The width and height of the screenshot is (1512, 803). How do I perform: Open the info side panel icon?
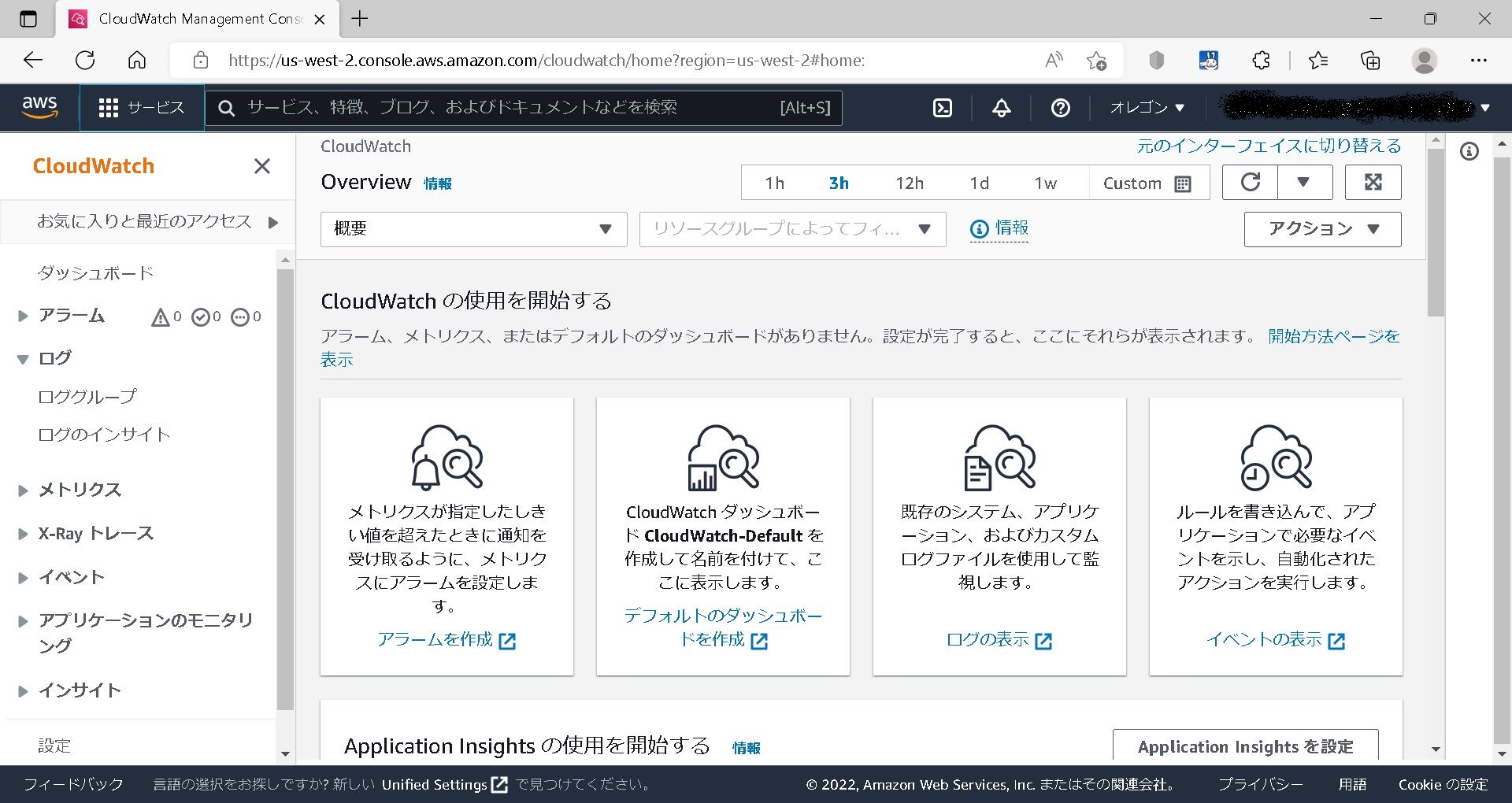(1469, 151)
